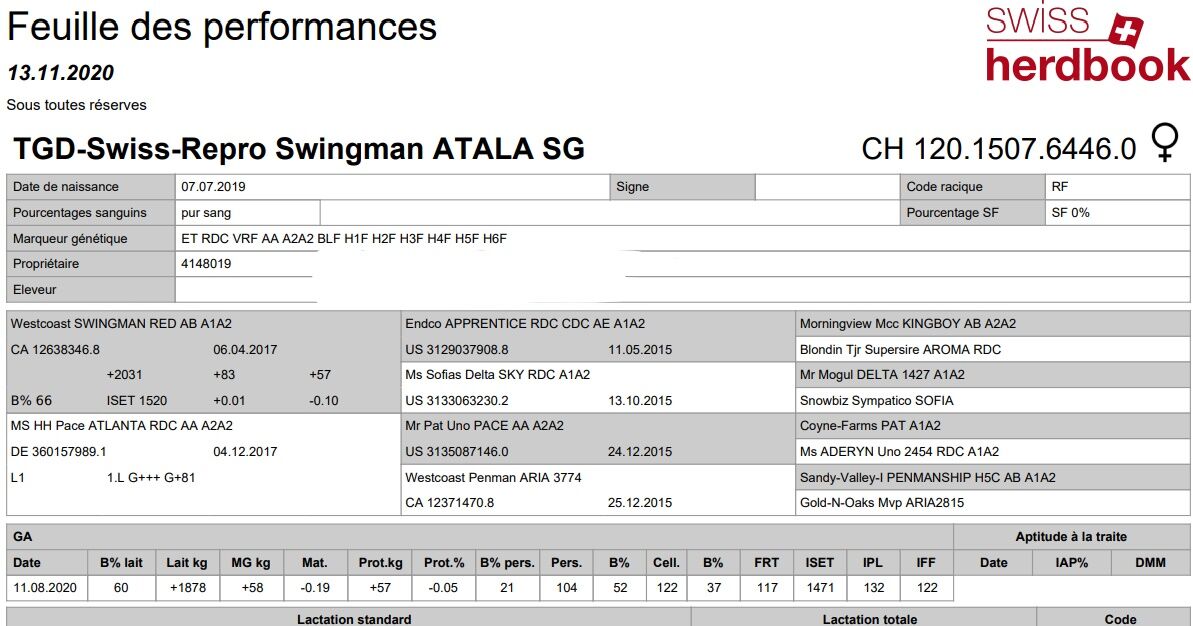Click the animal ID CH 120.1507.6446.0

[x=998, y=149]
